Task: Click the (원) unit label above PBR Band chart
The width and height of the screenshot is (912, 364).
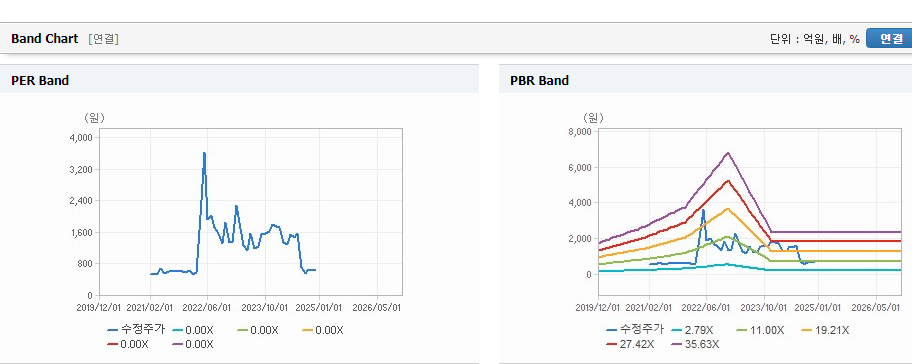Action: [593, 118]
